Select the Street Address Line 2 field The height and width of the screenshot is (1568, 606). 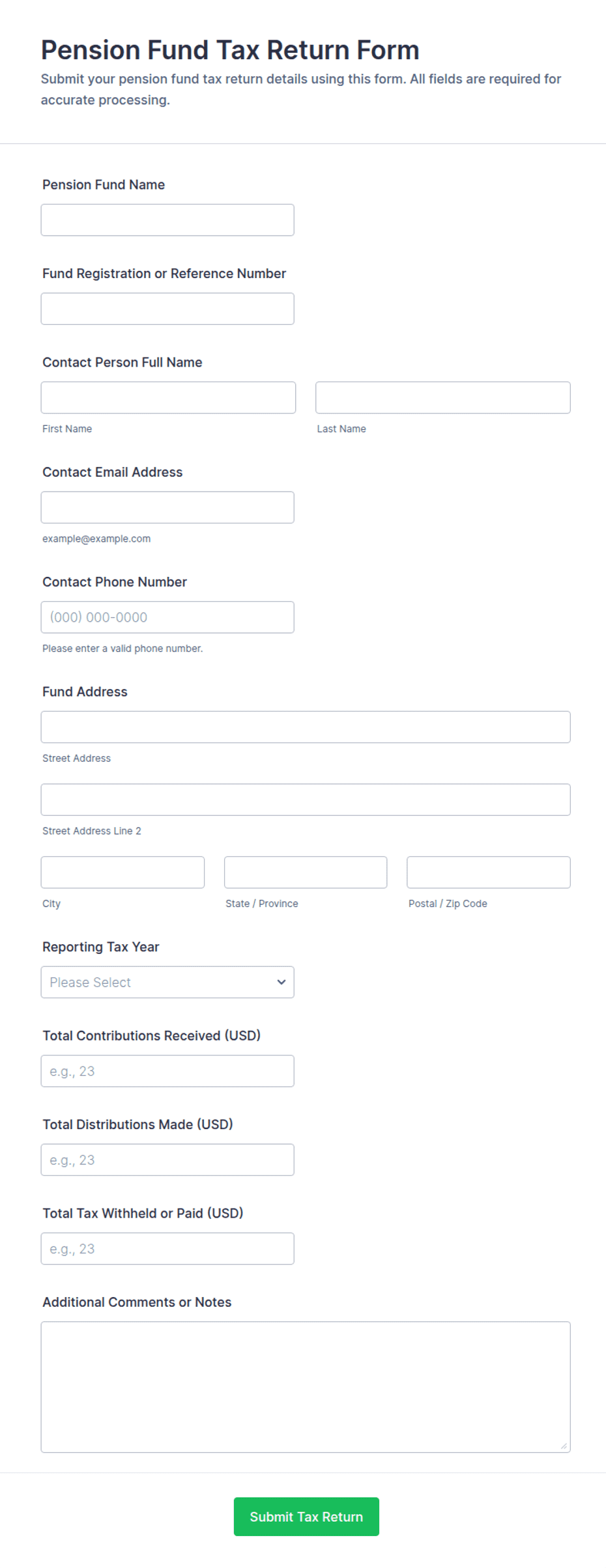pyautogui.click(x=306, y=800)
